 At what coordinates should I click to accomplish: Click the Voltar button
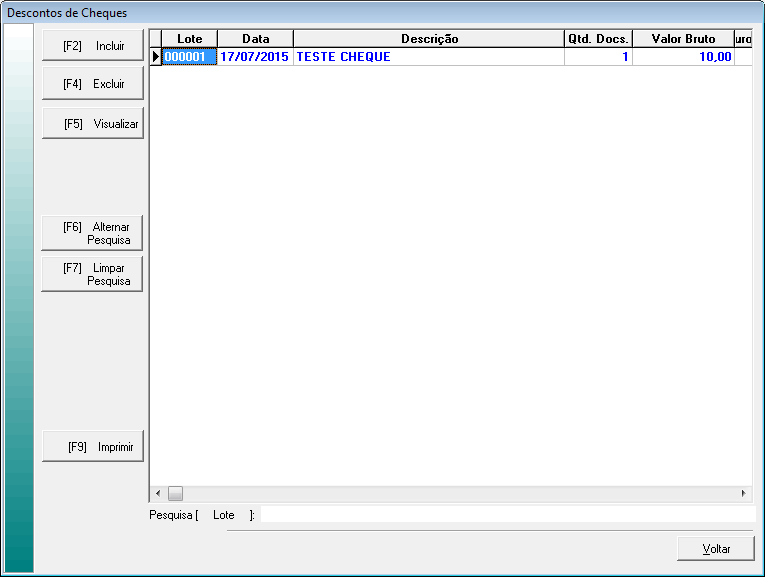716,549
